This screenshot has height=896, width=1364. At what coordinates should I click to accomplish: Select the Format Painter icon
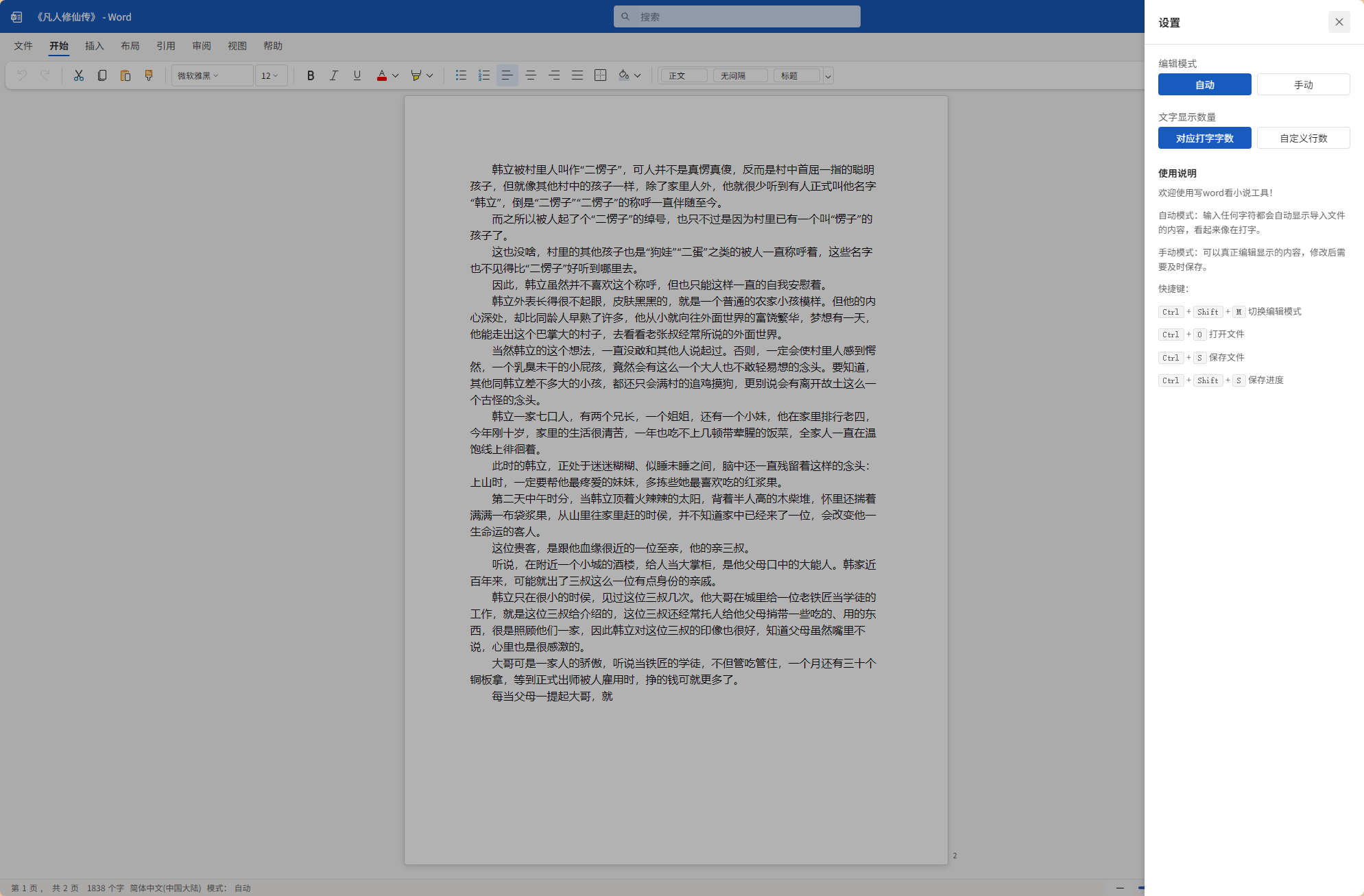(x=149, y=75)
